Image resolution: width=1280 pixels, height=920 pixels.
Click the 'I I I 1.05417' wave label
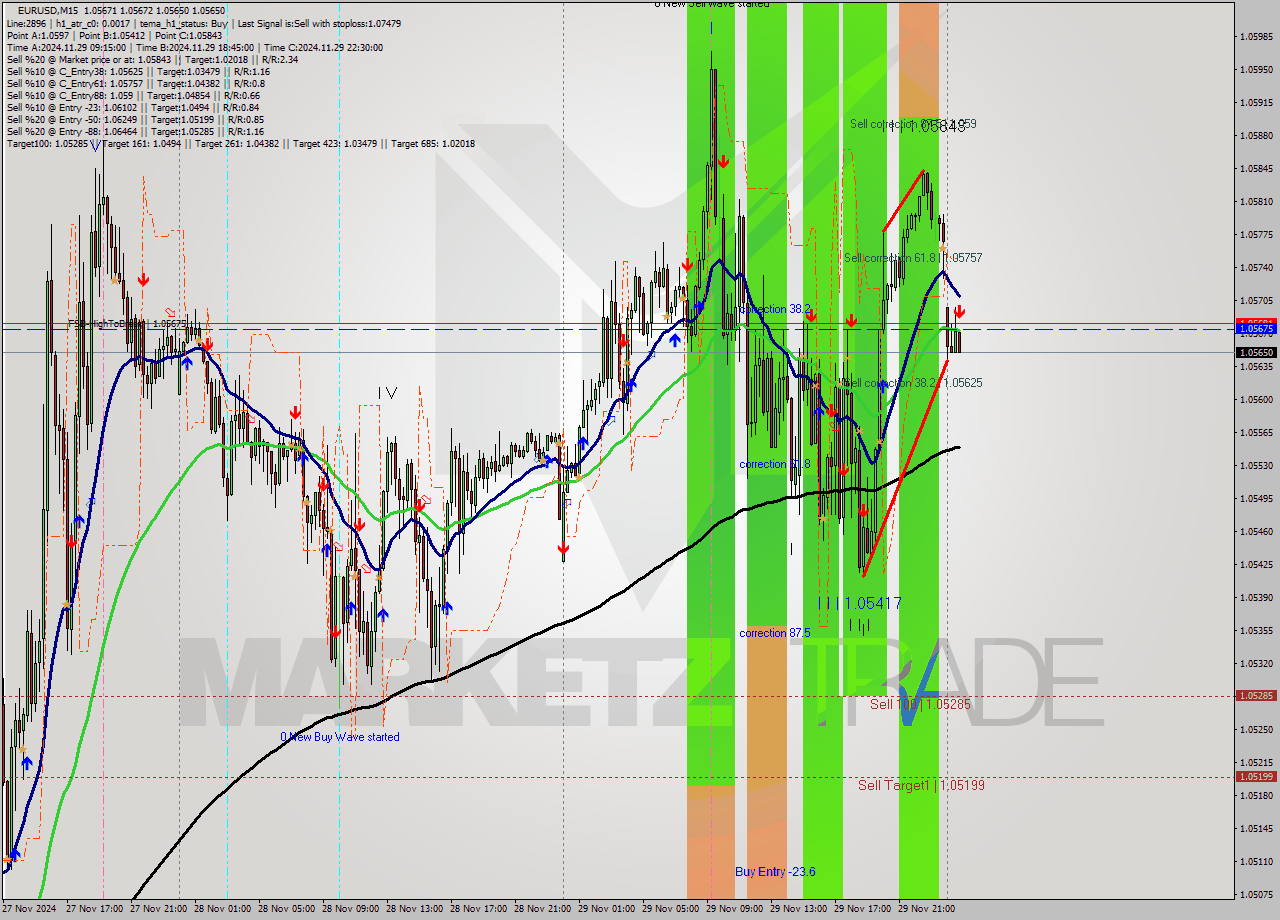[x=860, y=603]
